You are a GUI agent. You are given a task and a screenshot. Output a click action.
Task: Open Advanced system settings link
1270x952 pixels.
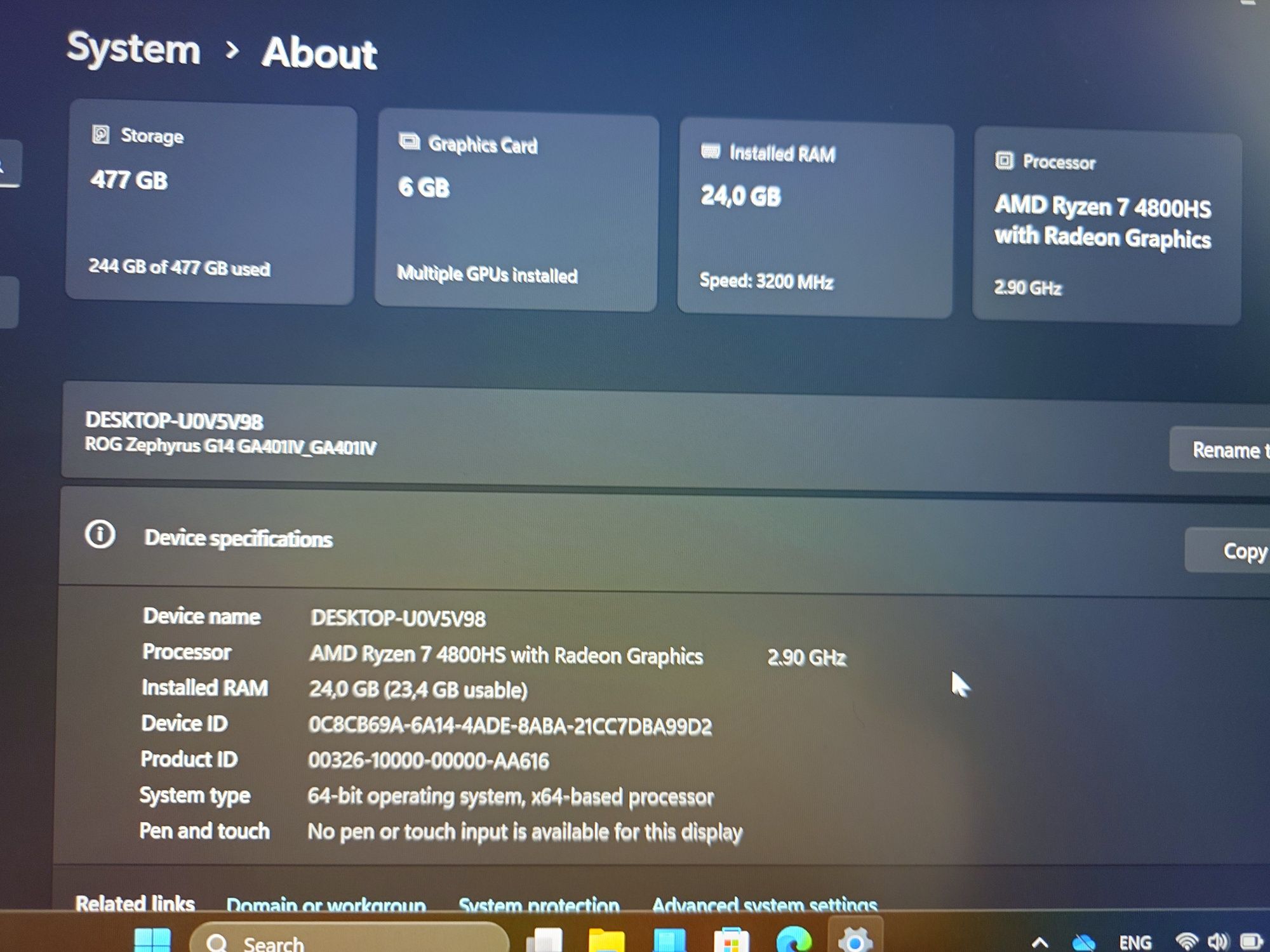click(765, 905)
